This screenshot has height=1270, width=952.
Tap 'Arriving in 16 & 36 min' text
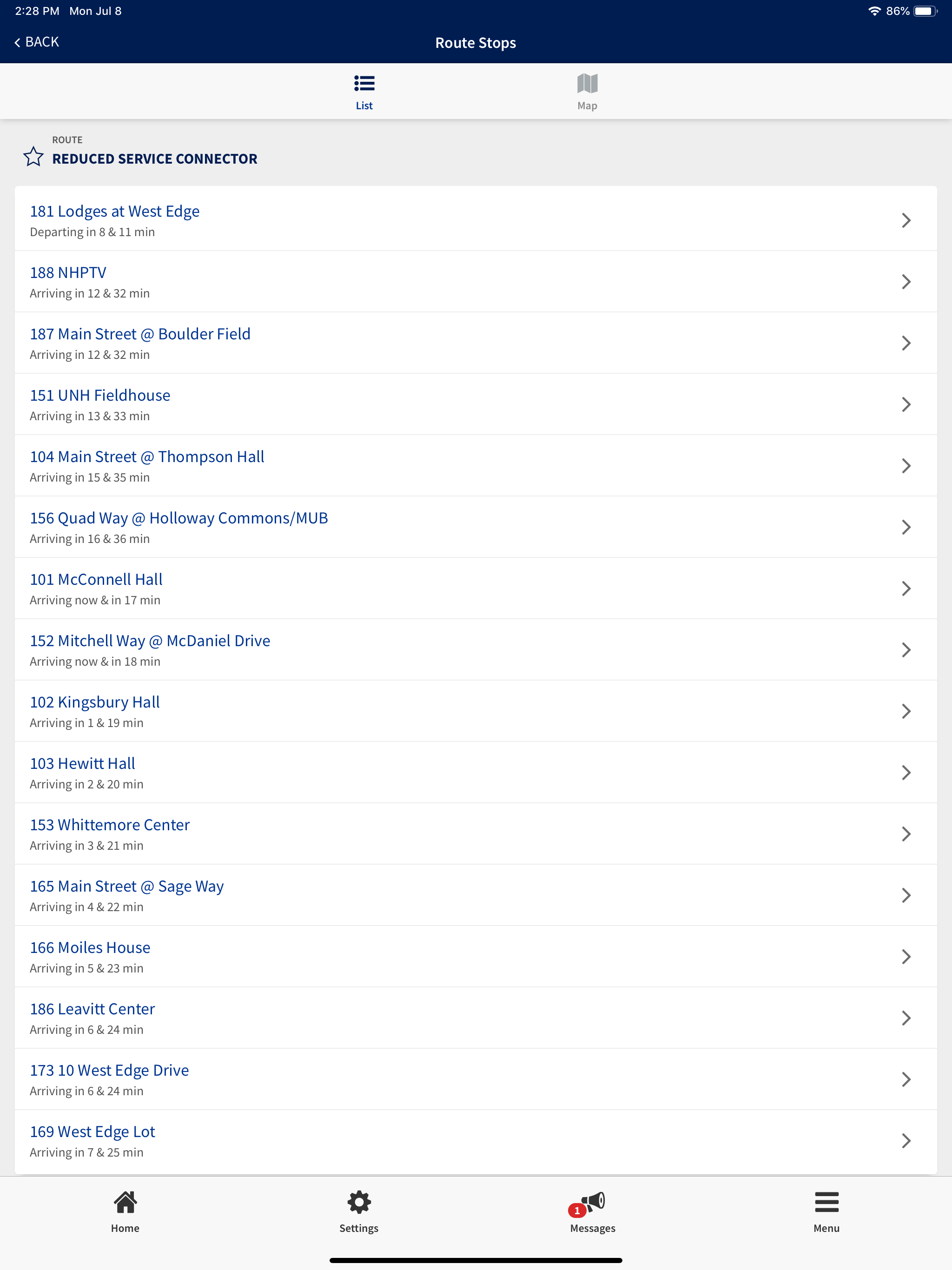(x=90, y=539)
